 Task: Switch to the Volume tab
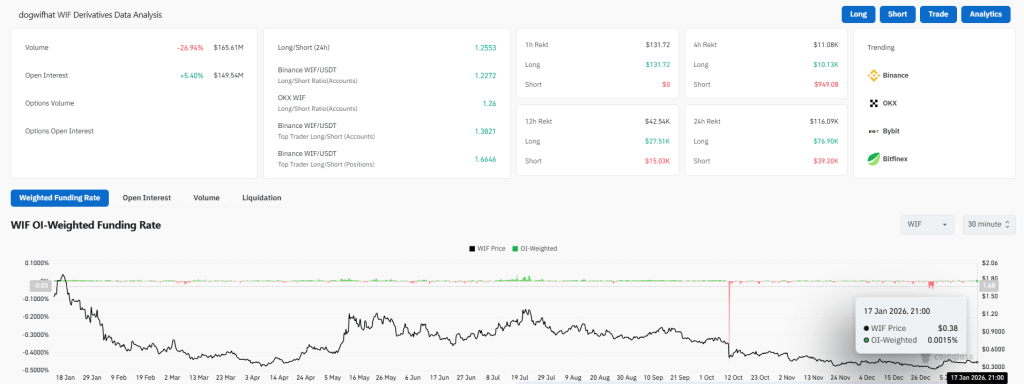coord(206,198)
